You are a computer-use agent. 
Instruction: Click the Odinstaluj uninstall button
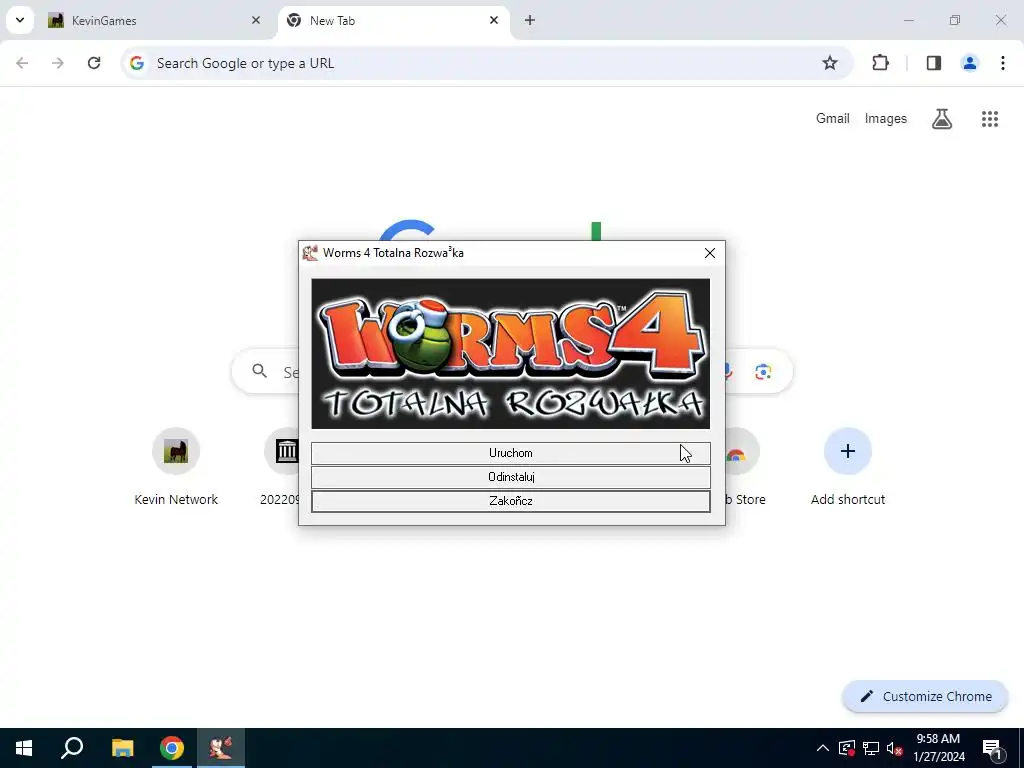pyautogui.click(x=511, y=477)
